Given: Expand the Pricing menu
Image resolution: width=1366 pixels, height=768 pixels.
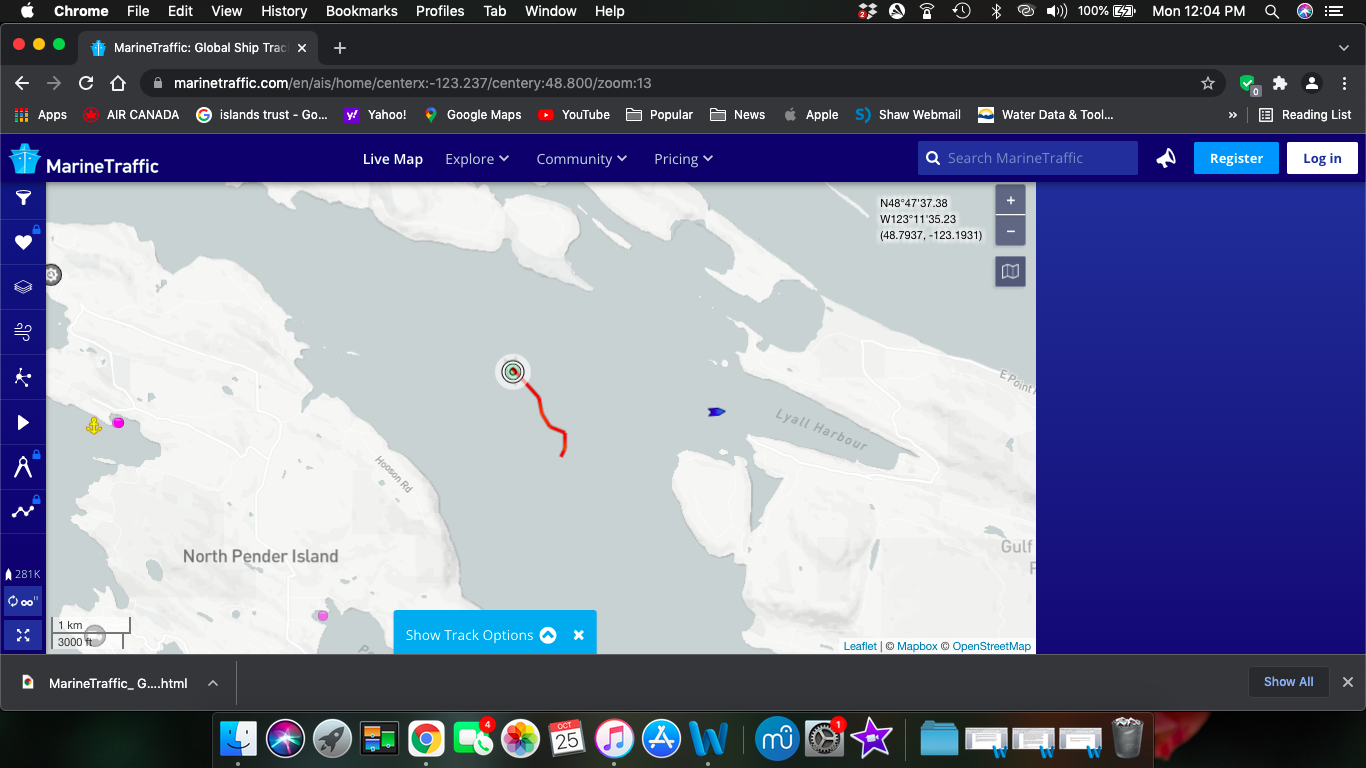Looking at the screenshot, I should pyautogui.click(x=684, y=159).
